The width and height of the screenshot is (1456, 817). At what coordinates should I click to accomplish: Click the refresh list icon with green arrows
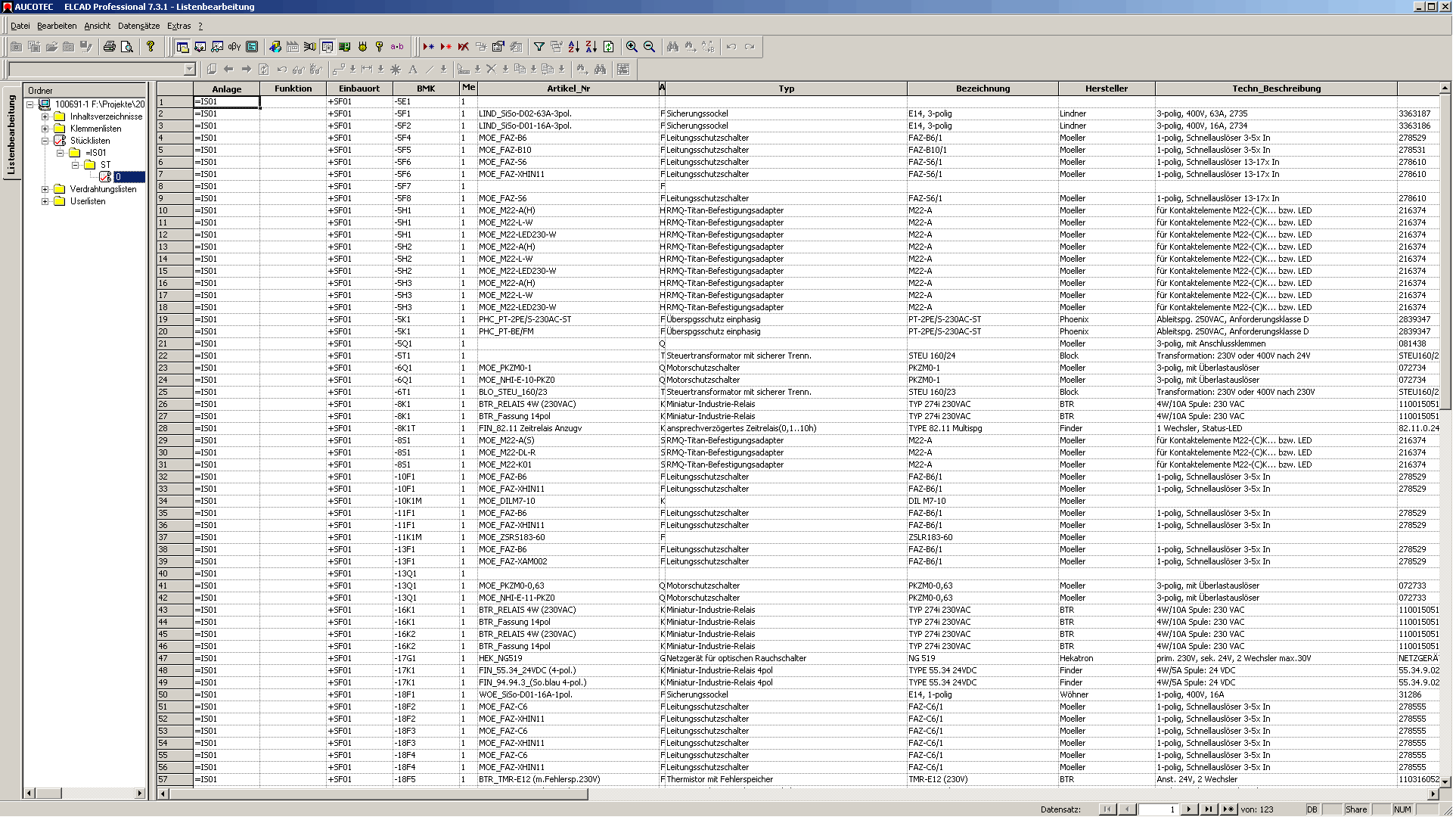click(609, 47)
